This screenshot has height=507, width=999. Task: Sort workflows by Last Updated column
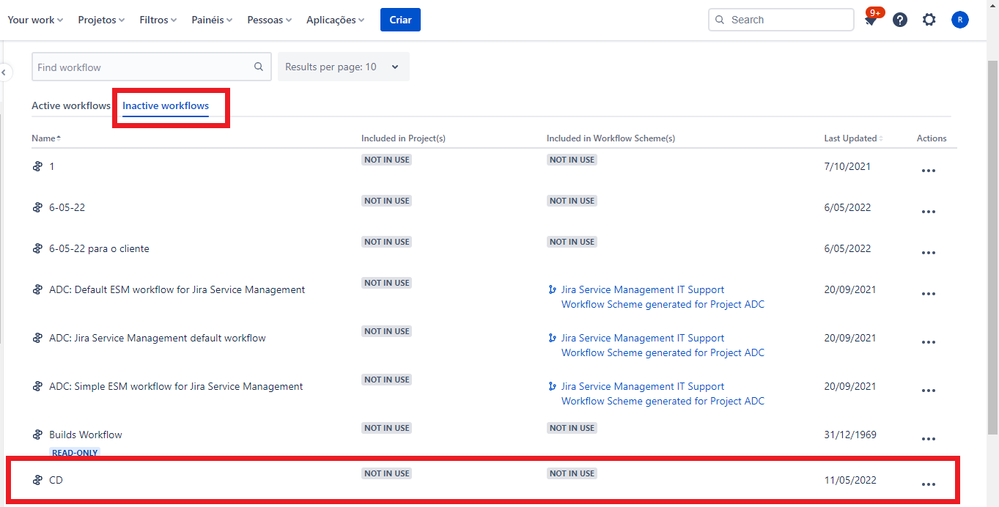click(852, 138)
